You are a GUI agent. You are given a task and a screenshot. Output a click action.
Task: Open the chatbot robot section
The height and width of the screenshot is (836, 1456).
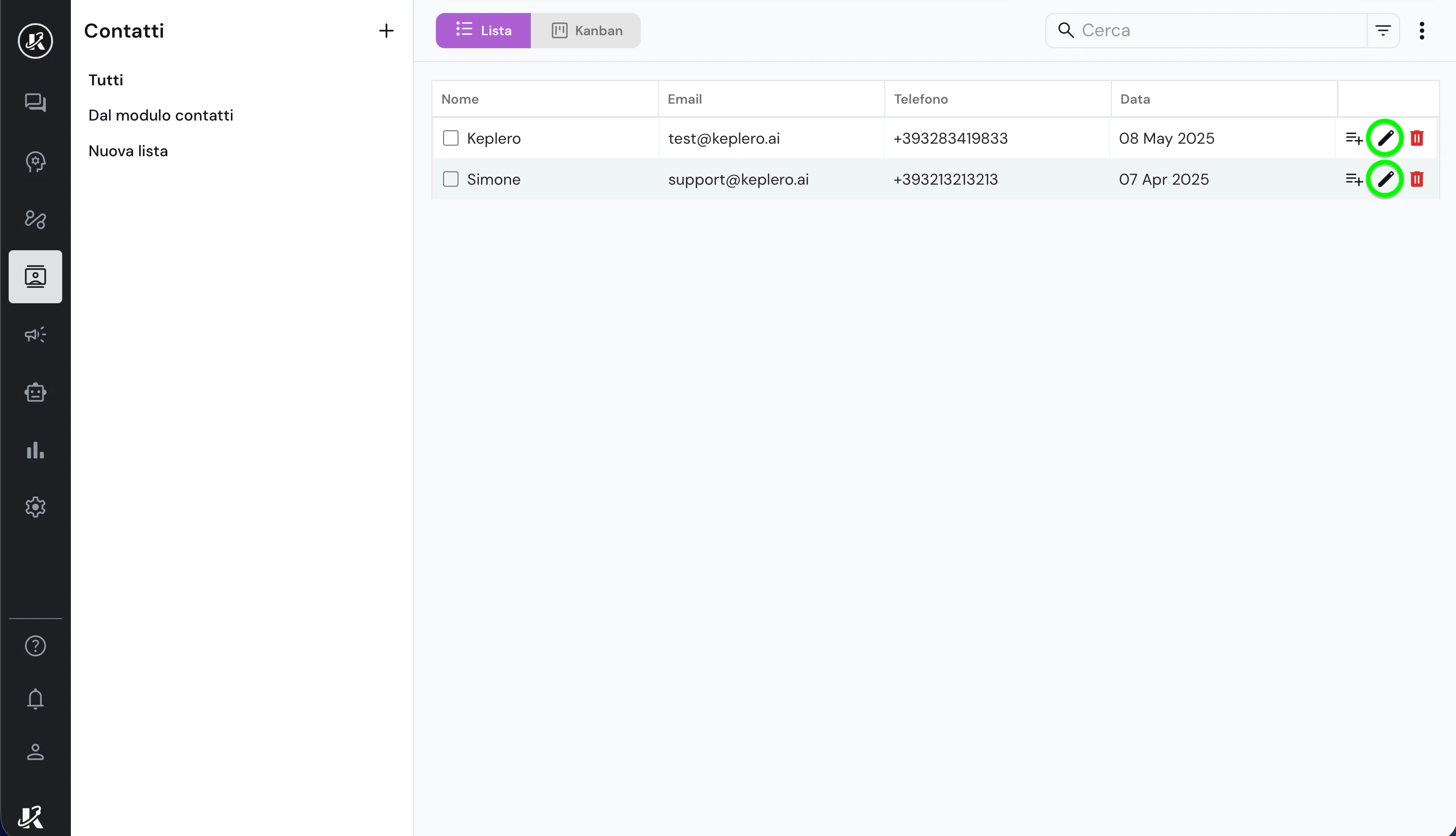pos(35,392)
